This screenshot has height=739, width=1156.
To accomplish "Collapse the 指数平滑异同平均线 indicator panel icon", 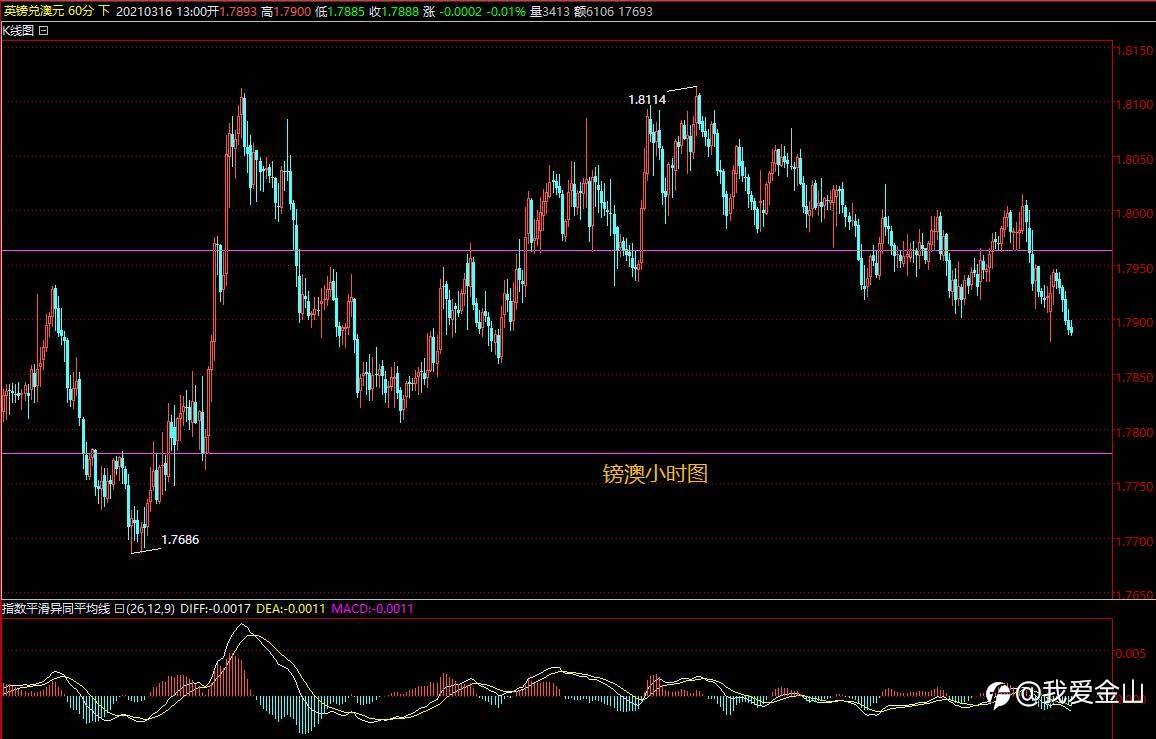I will (x=118, y=608).
